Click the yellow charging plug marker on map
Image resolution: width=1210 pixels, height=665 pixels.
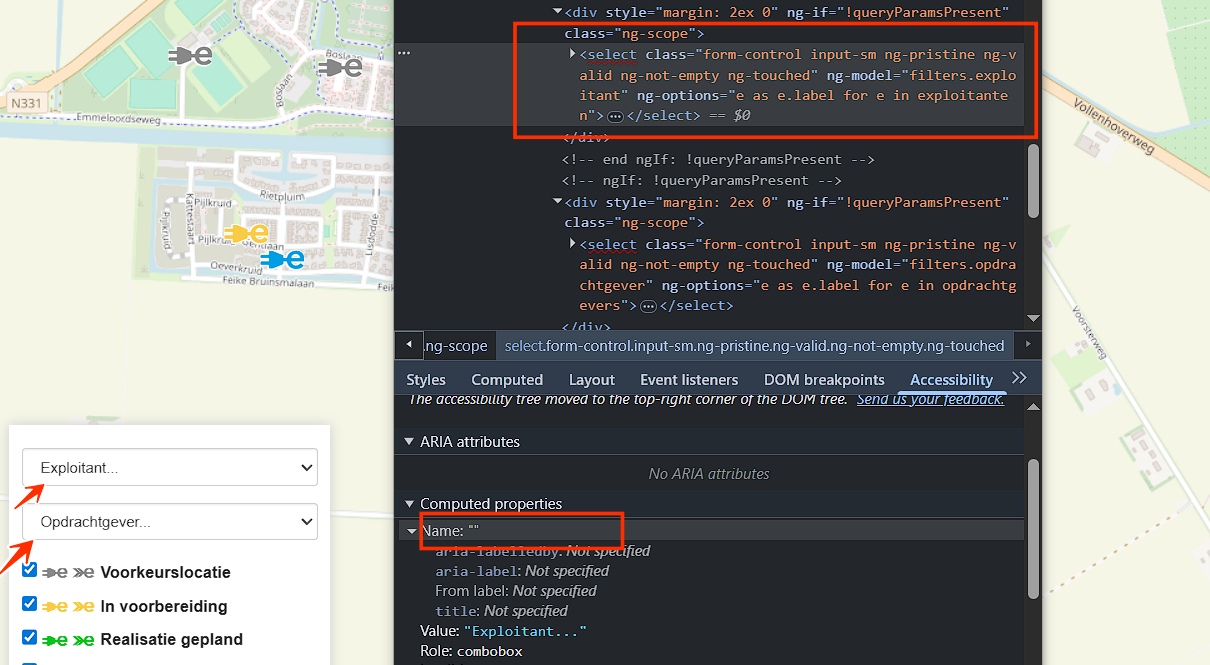pyautogui.click(x=246, y=234)
